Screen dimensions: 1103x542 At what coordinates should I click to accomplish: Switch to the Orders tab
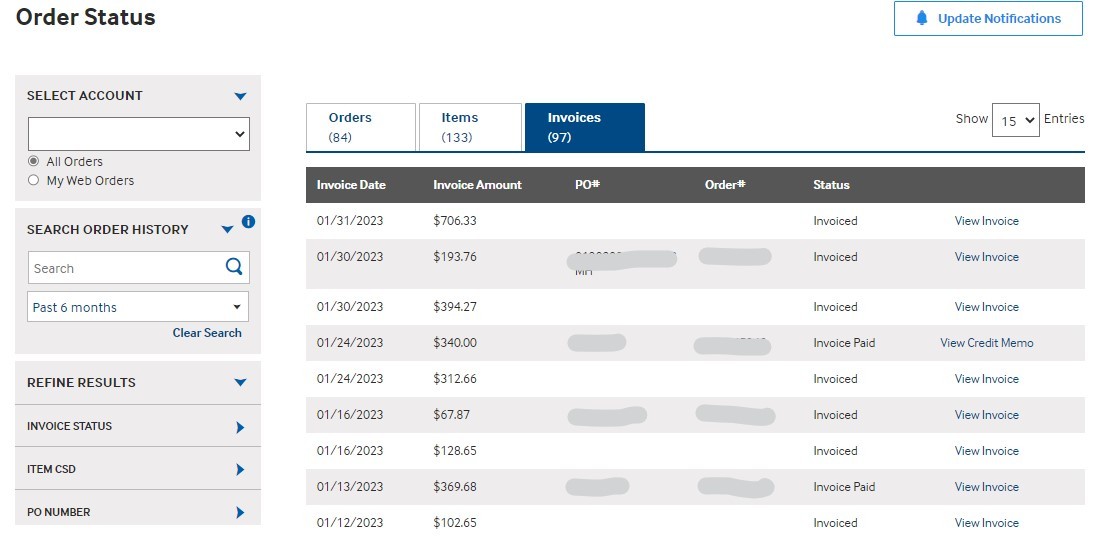click(360, 127)
